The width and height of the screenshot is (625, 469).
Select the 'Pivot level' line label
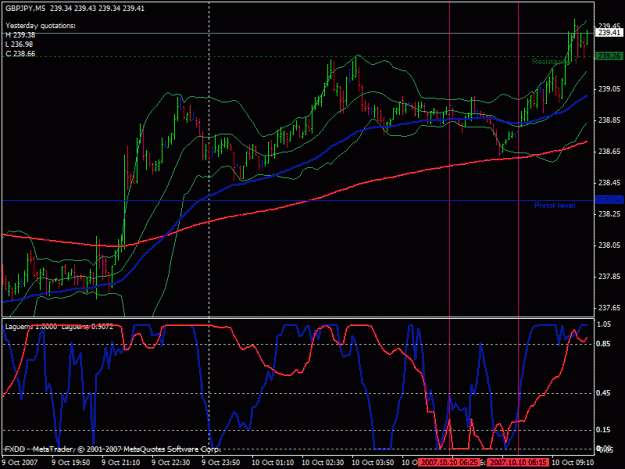tap(554, 205)
